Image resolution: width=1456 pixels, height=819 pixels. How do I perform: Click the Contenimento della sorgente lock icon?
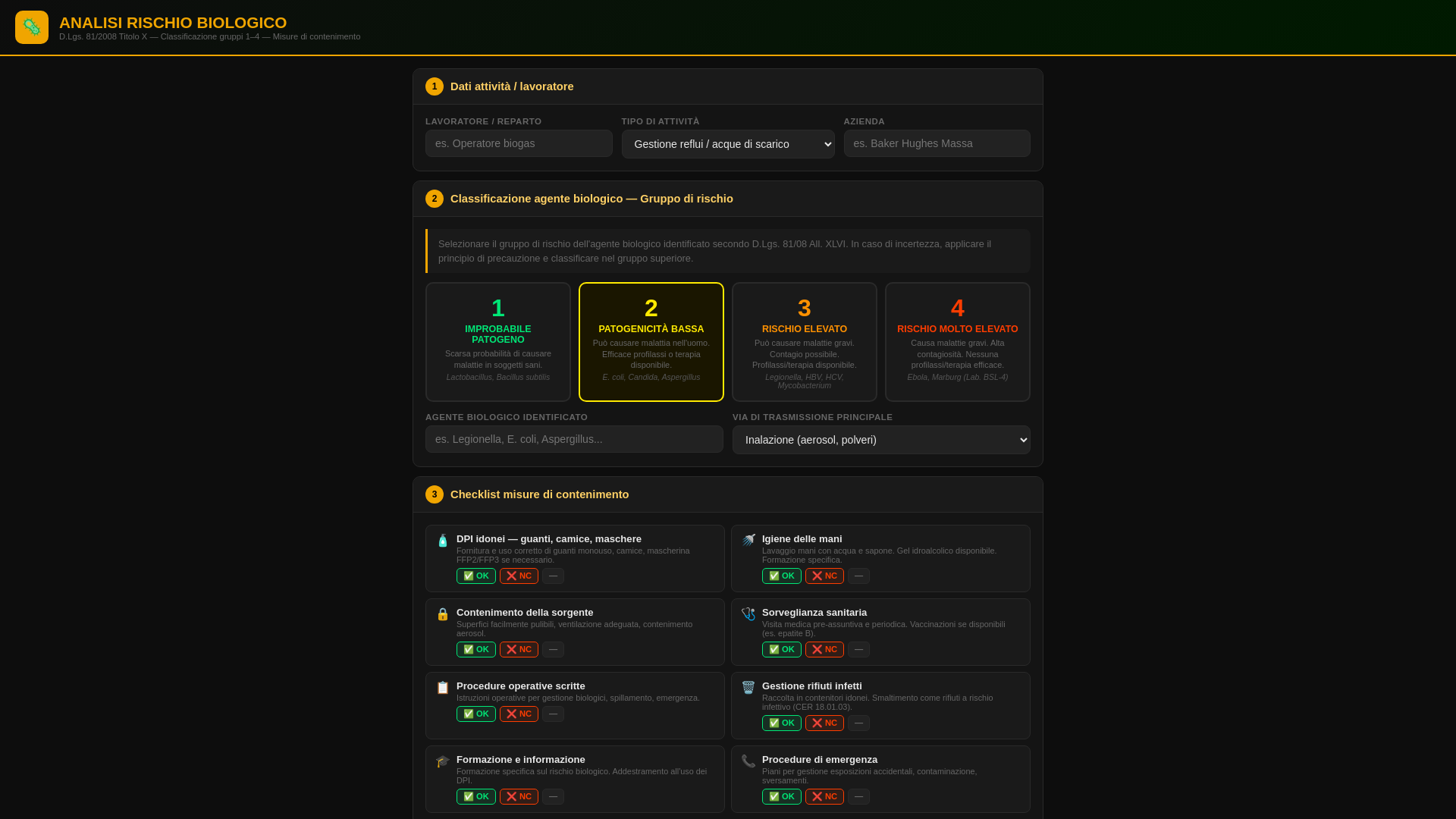click(443, 614)
